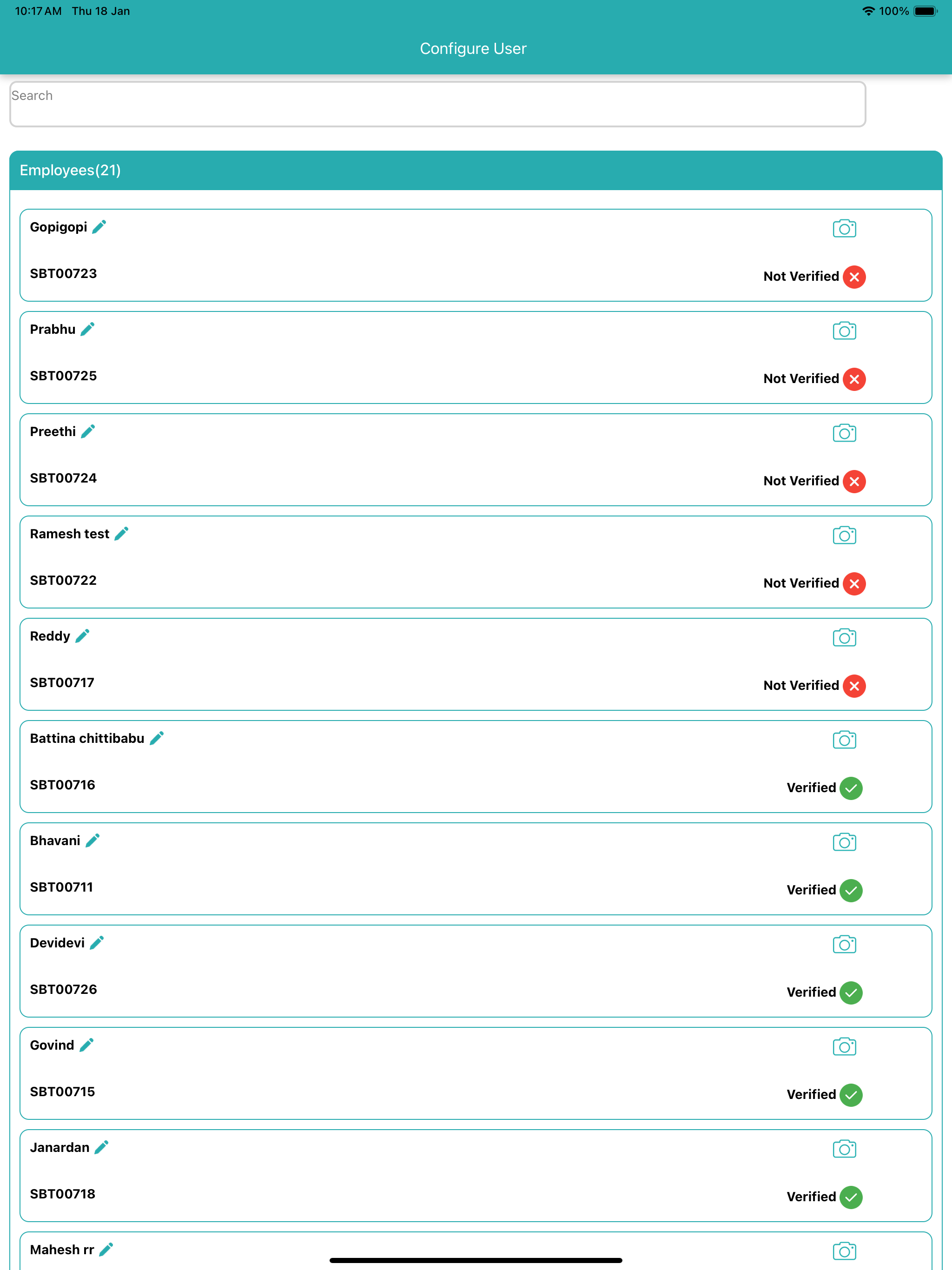Tap the pencil icon next to Mahesh rr

point(106,1250)
